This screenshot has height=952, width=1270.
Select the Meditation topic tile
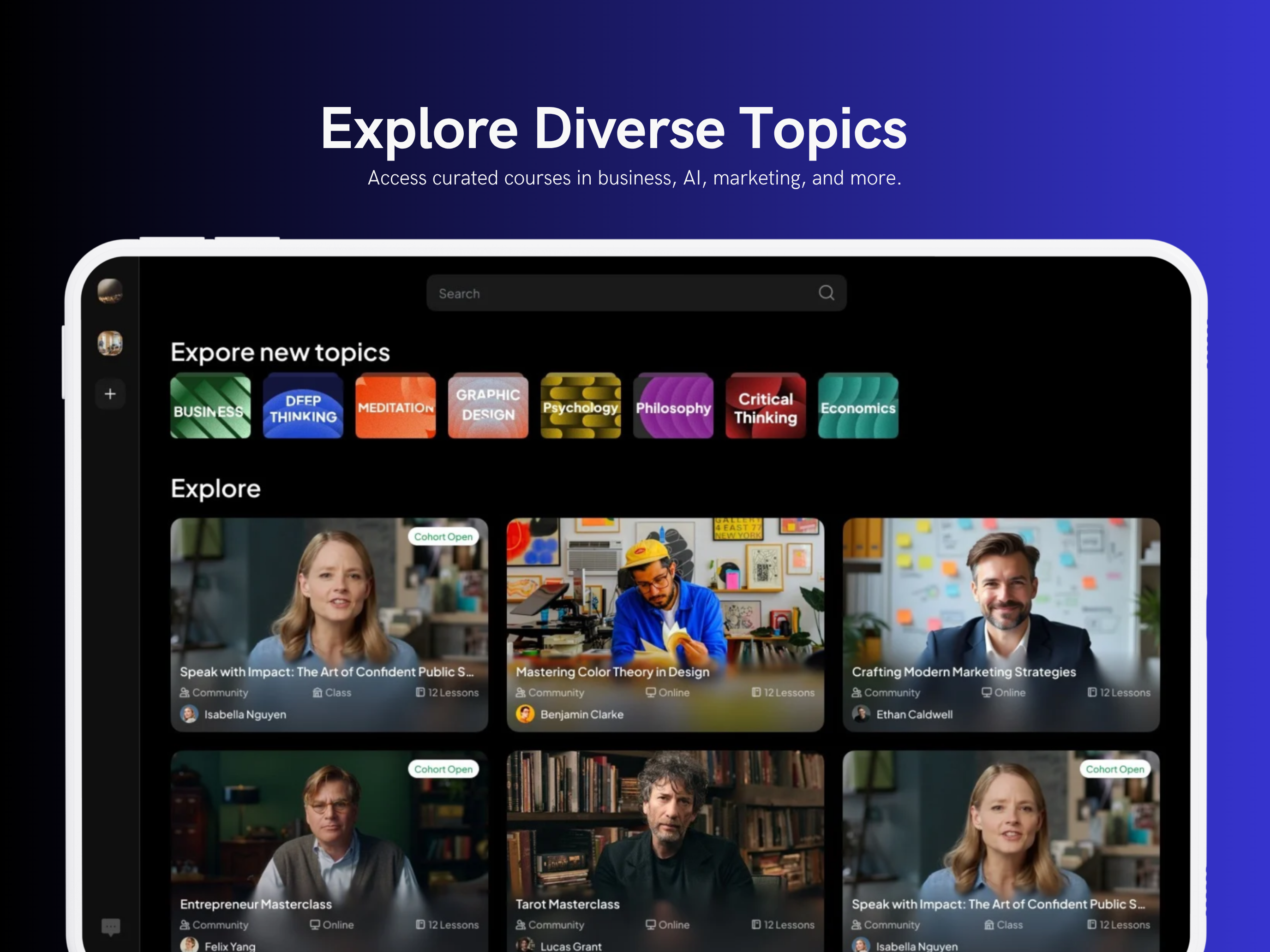pyautogui.click(x=395, y=406)
